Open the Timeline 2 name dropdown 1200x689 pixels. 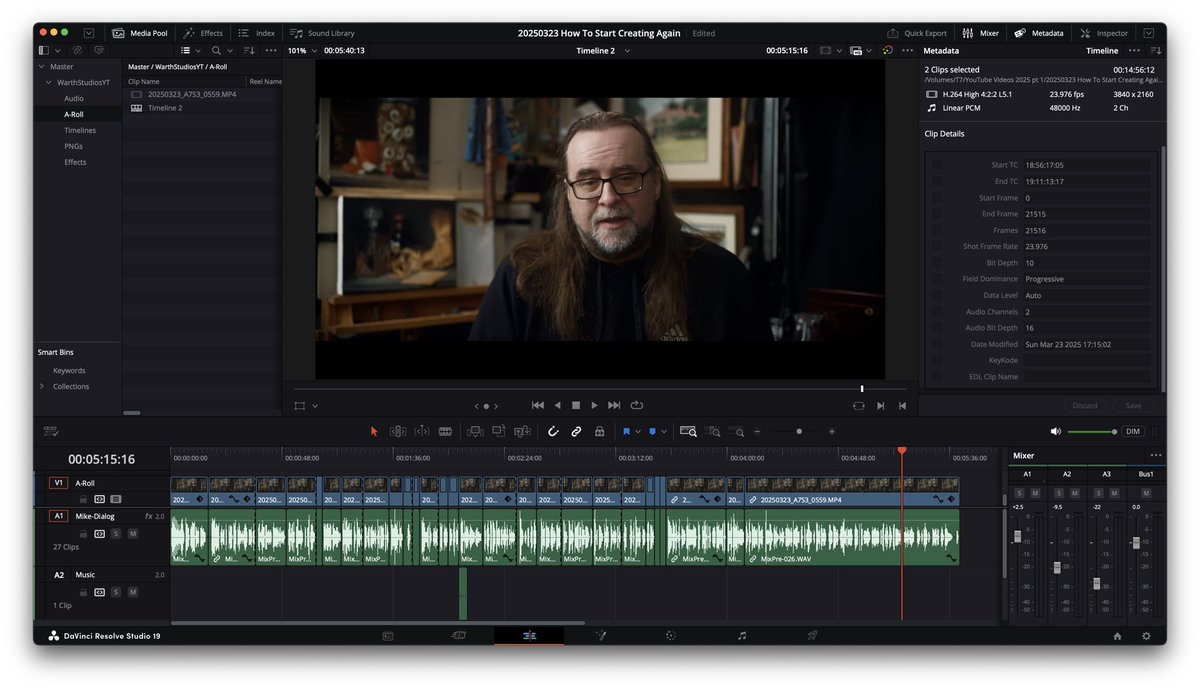604,50
